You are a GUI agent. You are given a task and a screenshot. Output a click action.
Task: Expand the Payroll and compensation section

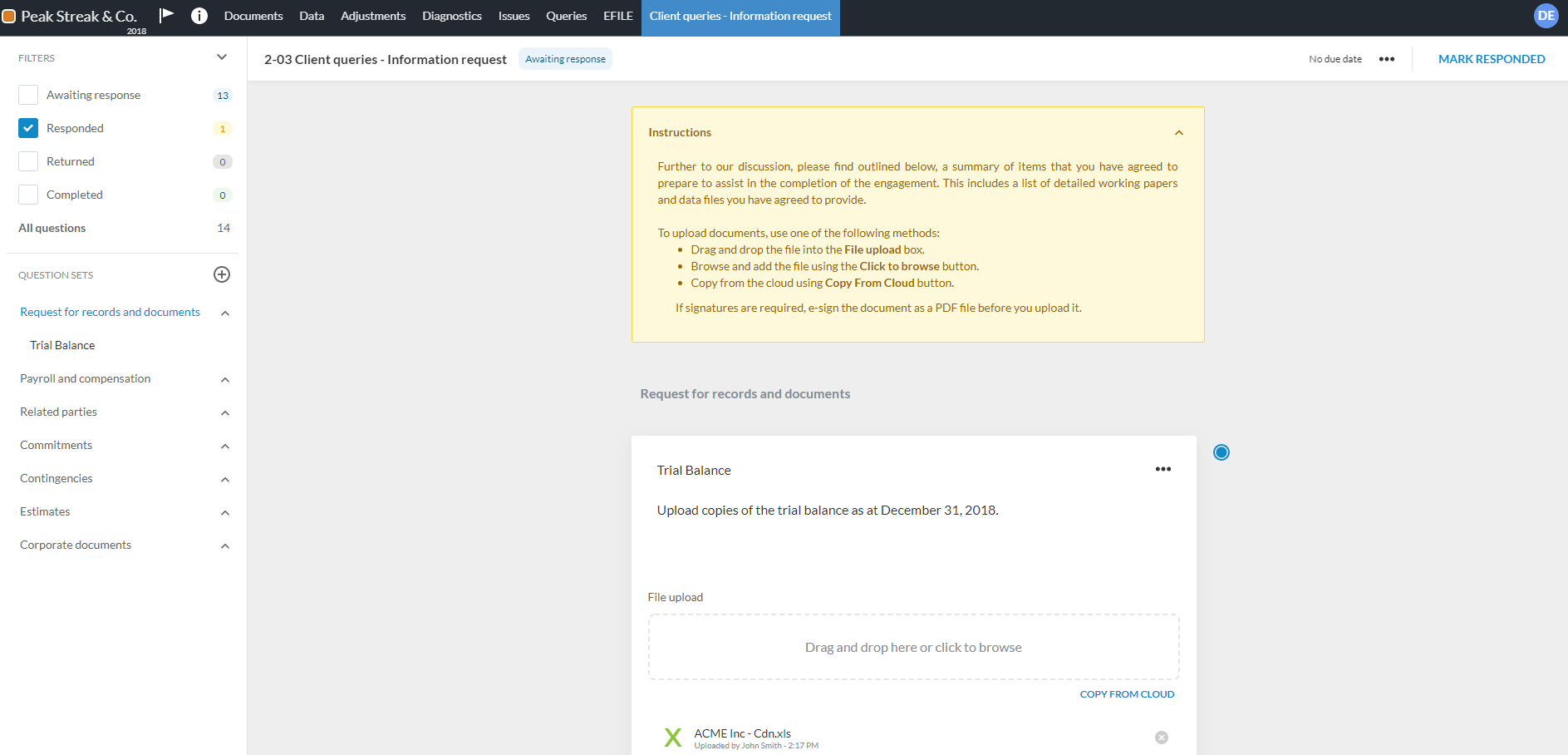224,379
